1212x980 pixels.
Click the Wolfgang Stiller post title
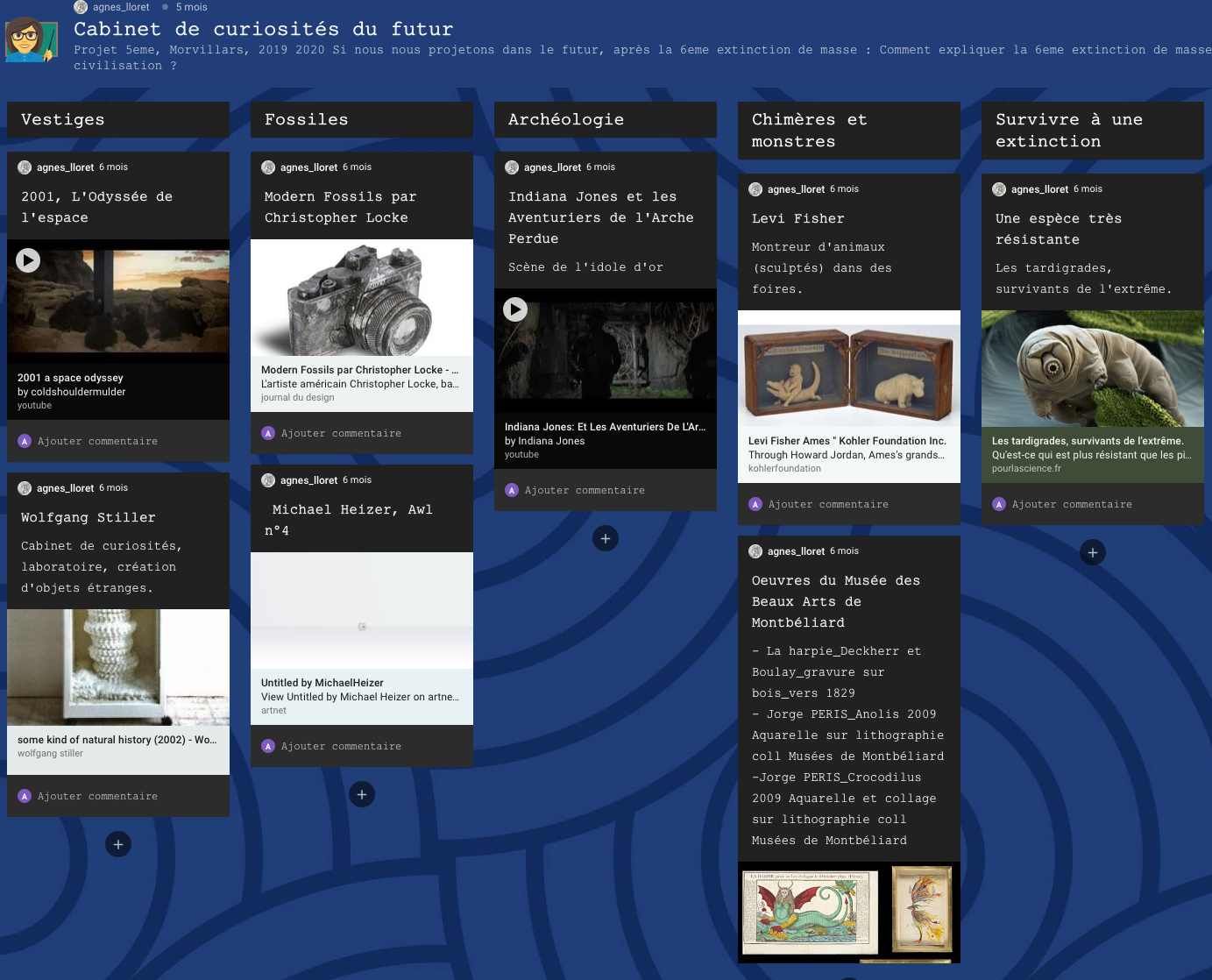[89, 518]
